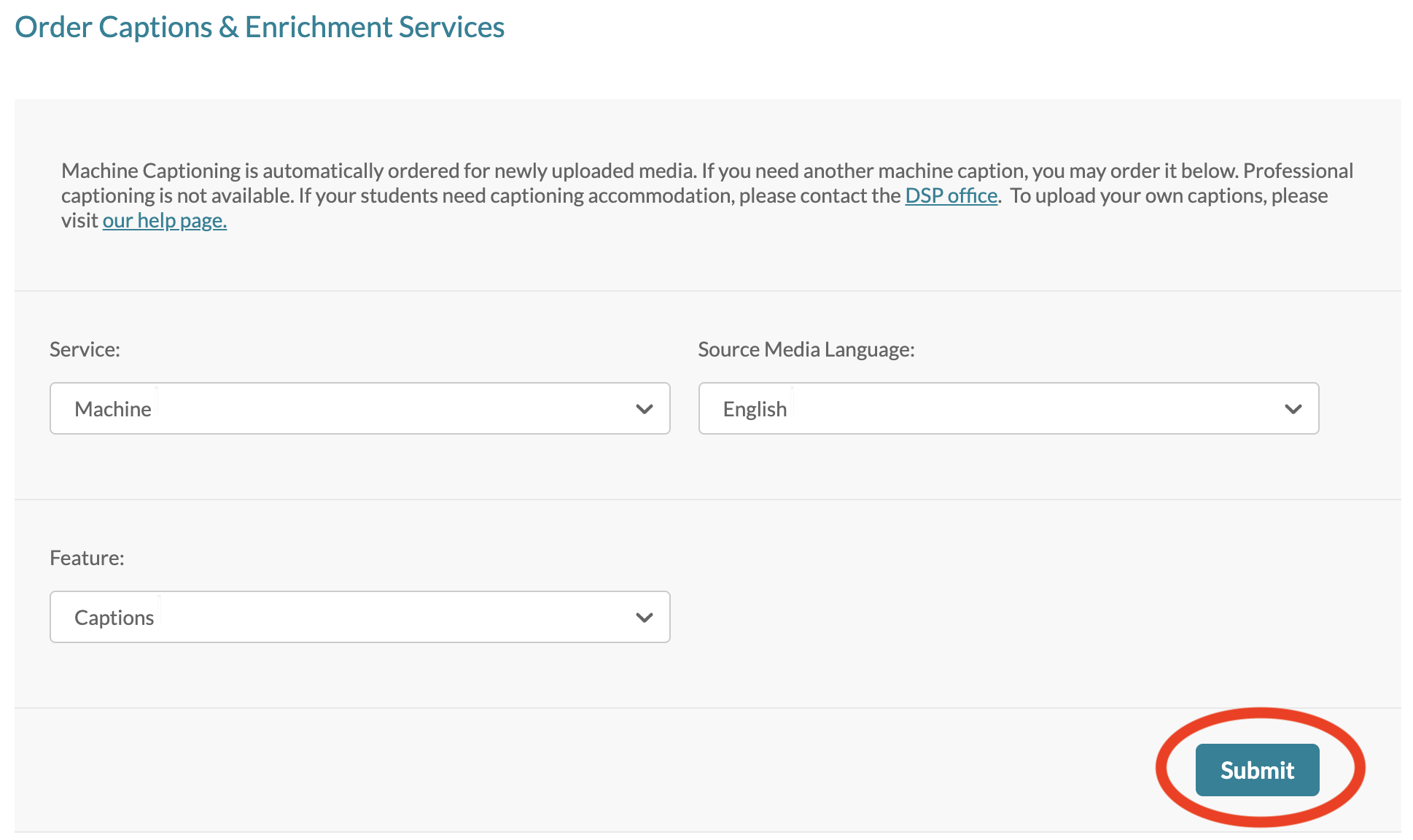Select the Captions value in Feature field
Screen dimensions: 1413x840
(114, 616)
